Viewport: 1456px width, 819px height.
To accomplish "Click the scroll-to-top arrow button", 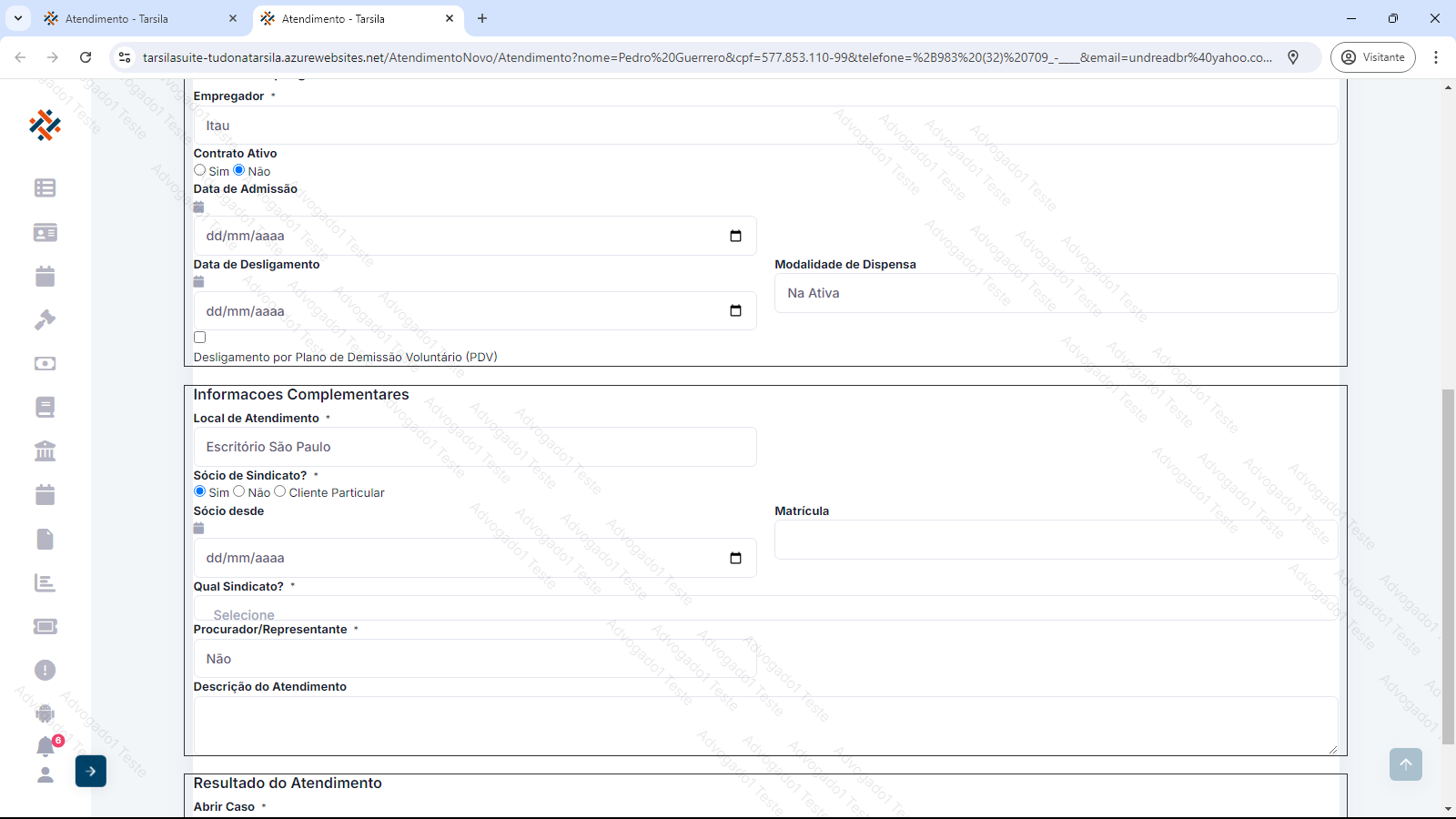I will [1405, 764].
